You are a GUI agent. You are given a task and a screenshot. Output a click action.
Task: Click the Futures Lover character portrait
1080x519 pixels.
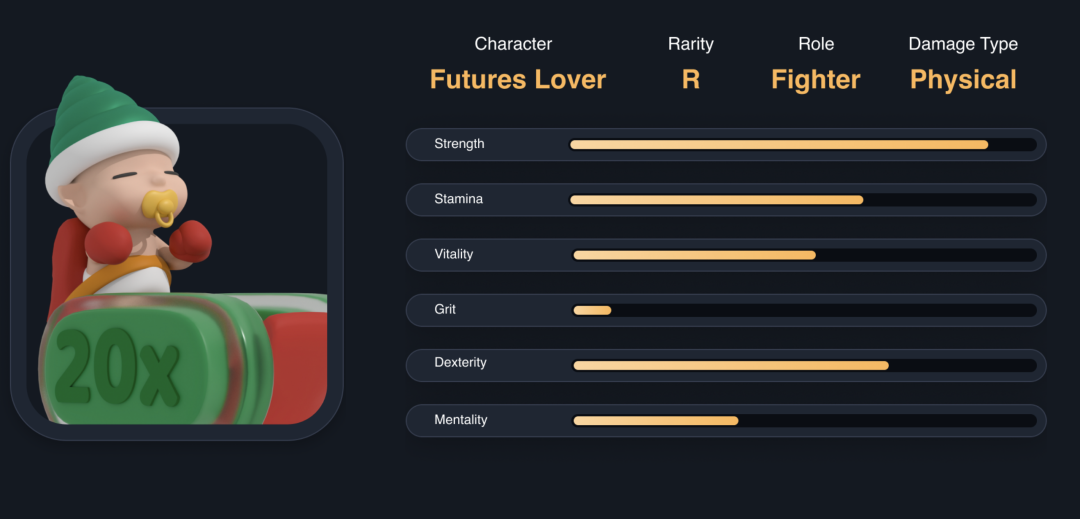tap(176, 272)
